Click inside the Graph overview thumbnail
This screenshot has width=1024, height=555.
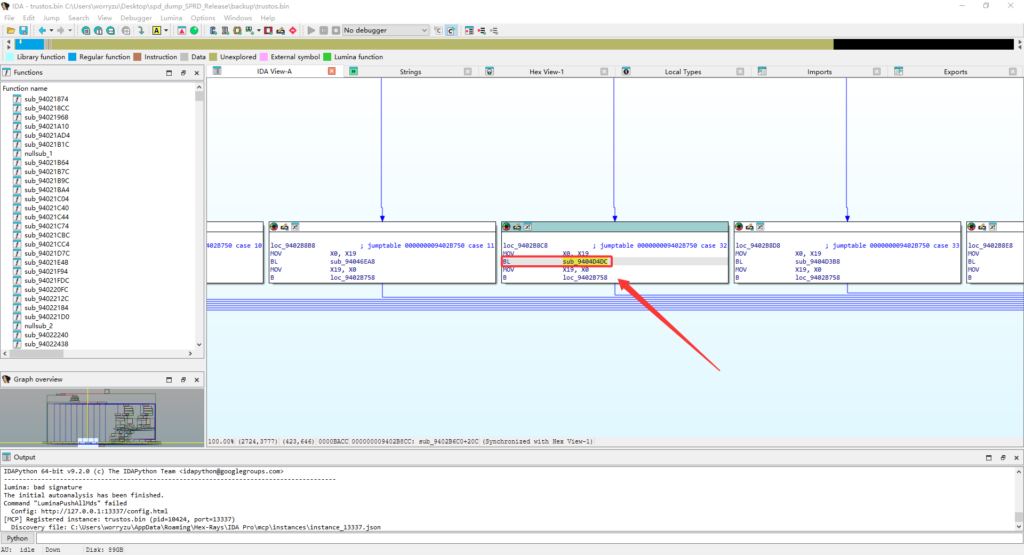coord(101,417)
